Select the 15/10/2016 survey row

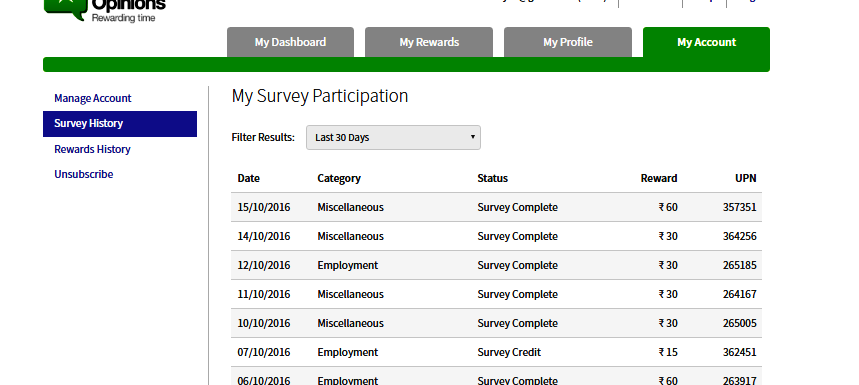click(x=496, y=207)
